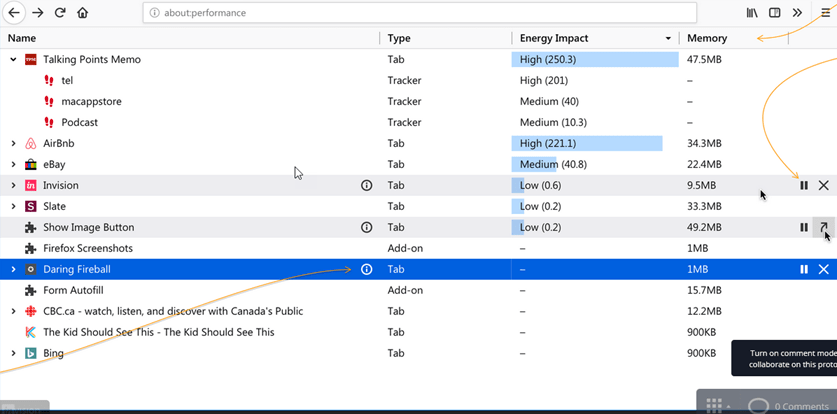Screen dimensions: 837x414
Task: Select The Kid Should See This row
Action: (x=418, y=332)
